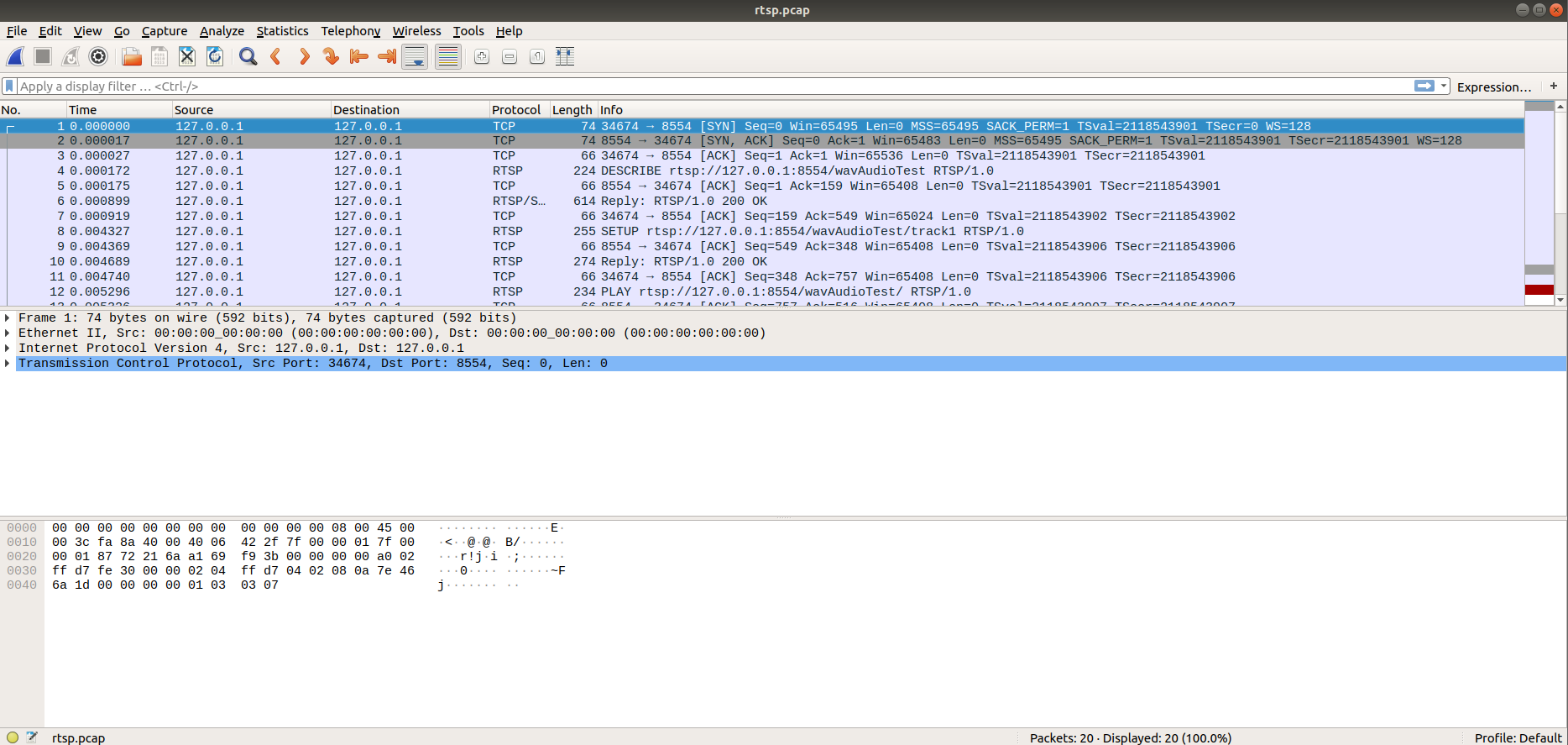Open the File menu
The height and width of the screenshot is (745, 1568).
tap(17, 31)
